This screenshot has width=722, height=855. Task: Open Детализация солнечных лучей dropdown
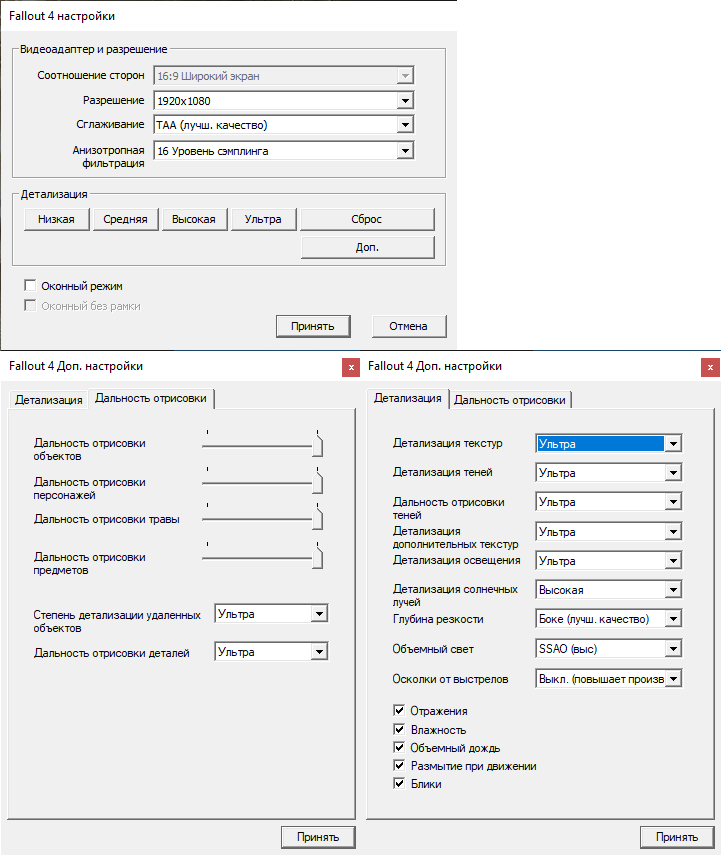pyautogui.click(x=609, y=589)
